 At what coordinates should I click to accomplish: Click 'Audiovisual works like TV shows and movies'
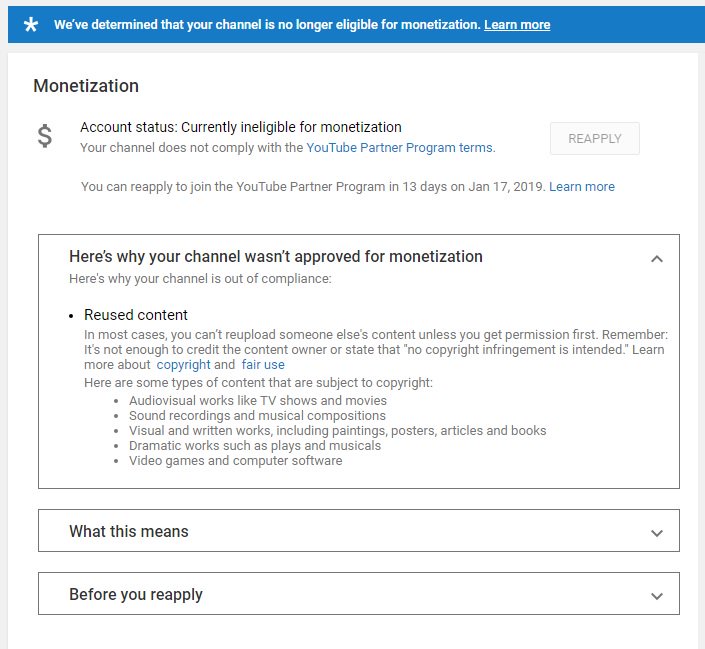click(258, 400)
